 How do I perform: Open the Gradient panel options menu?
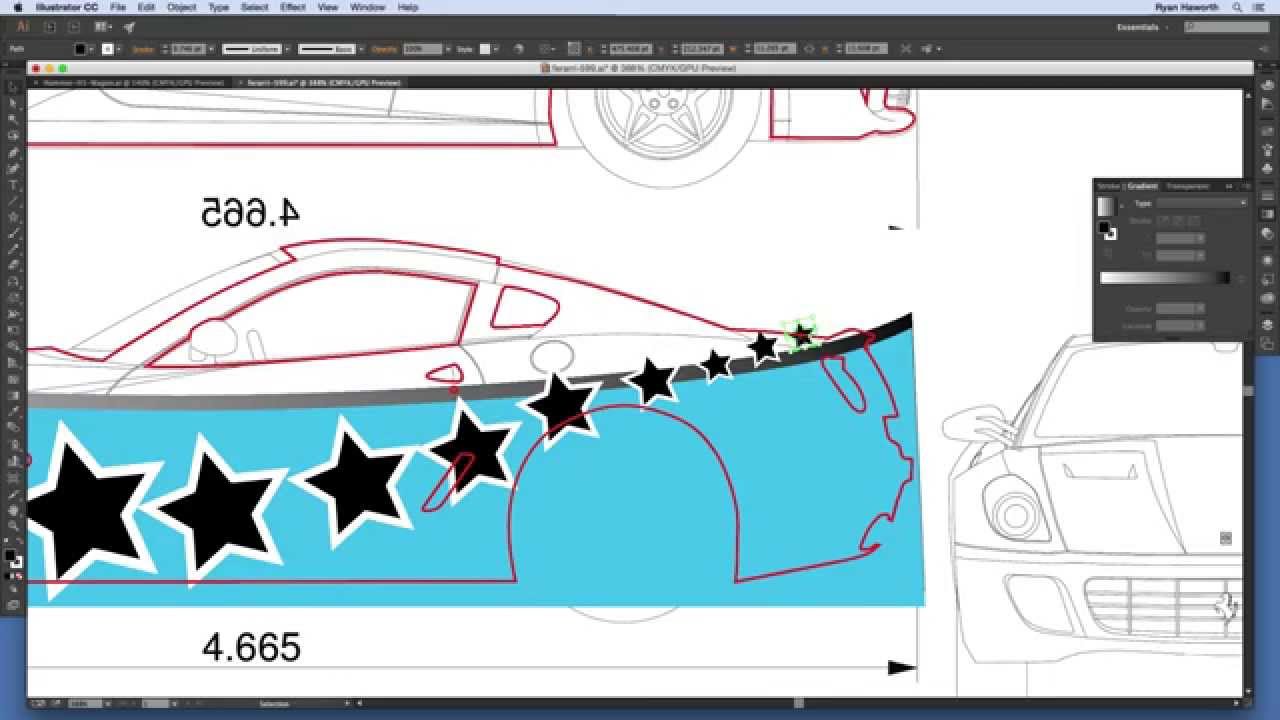[x=1245, y=186]
